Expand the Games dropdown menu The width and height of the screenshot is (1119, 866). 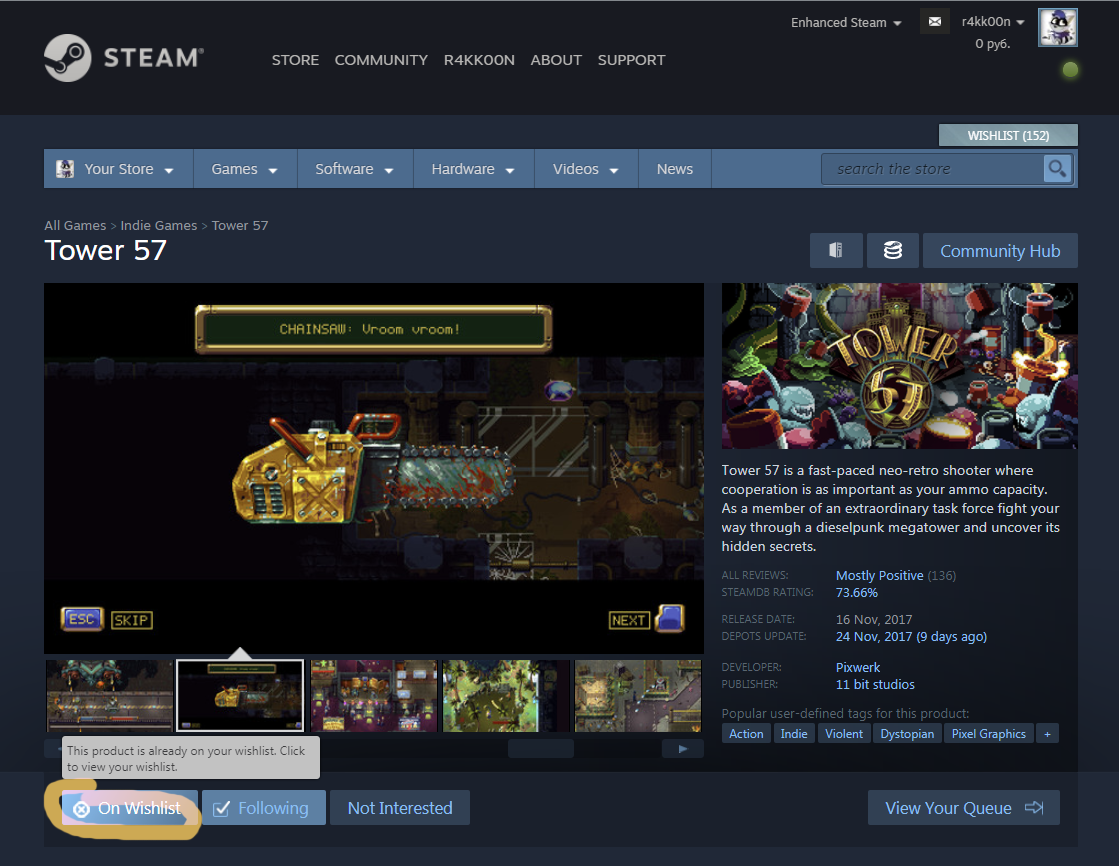(244, 169)
